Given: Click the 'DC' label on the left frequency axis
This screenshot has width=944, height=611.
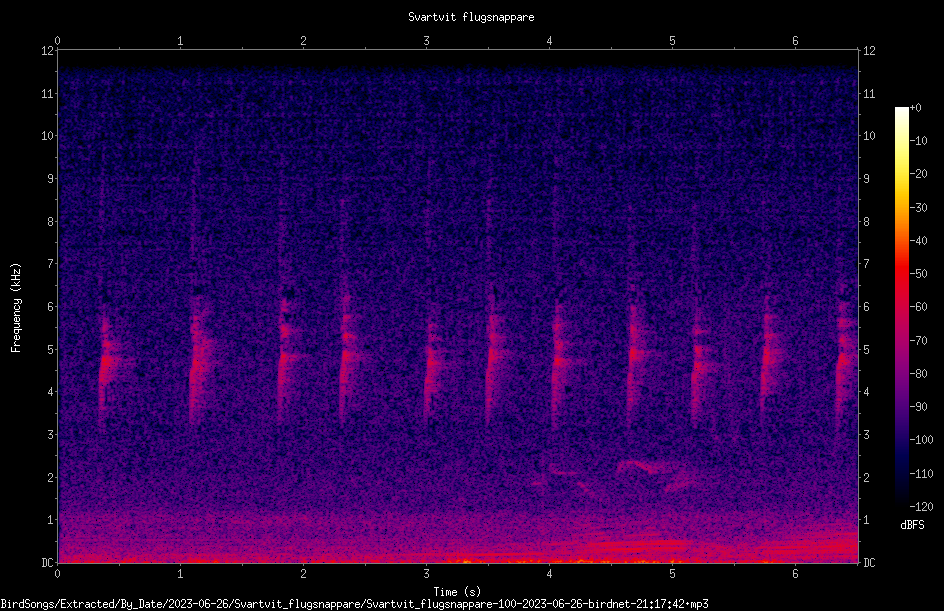Looking at the screenshot, I should (x=48, y=563).
